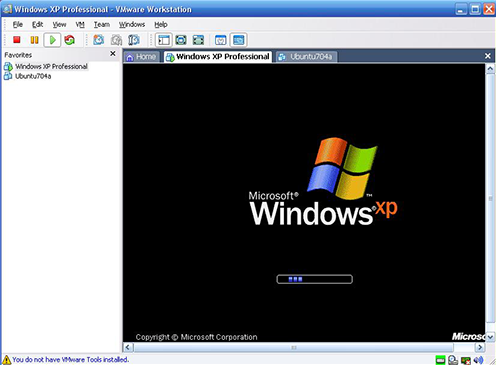The height and width of the screenshot is (365, 496).
Task: Reset the virtual machine with the red-green icon
Action: [x=70, y=40]
